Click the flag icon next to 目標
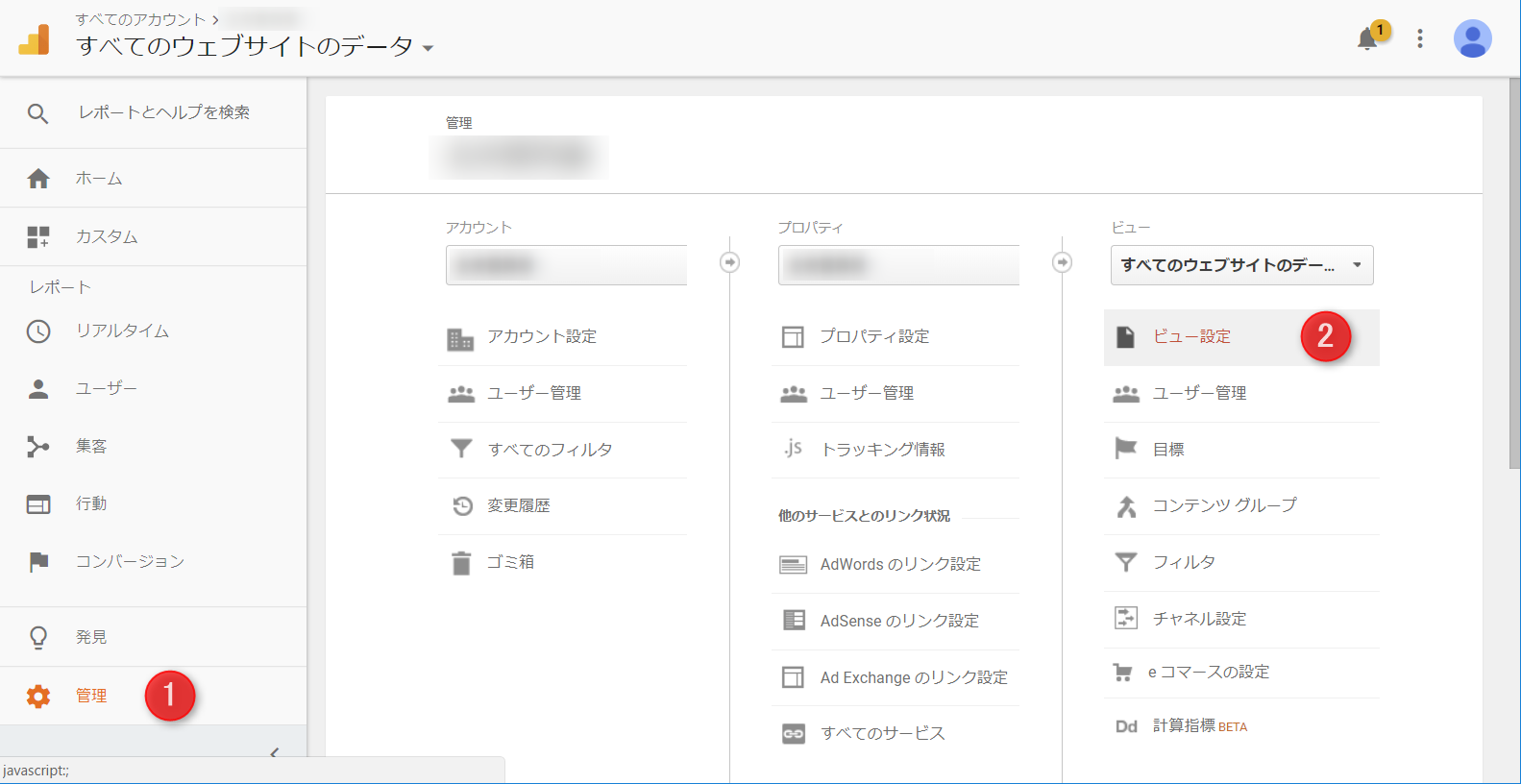 point(1125,449)
